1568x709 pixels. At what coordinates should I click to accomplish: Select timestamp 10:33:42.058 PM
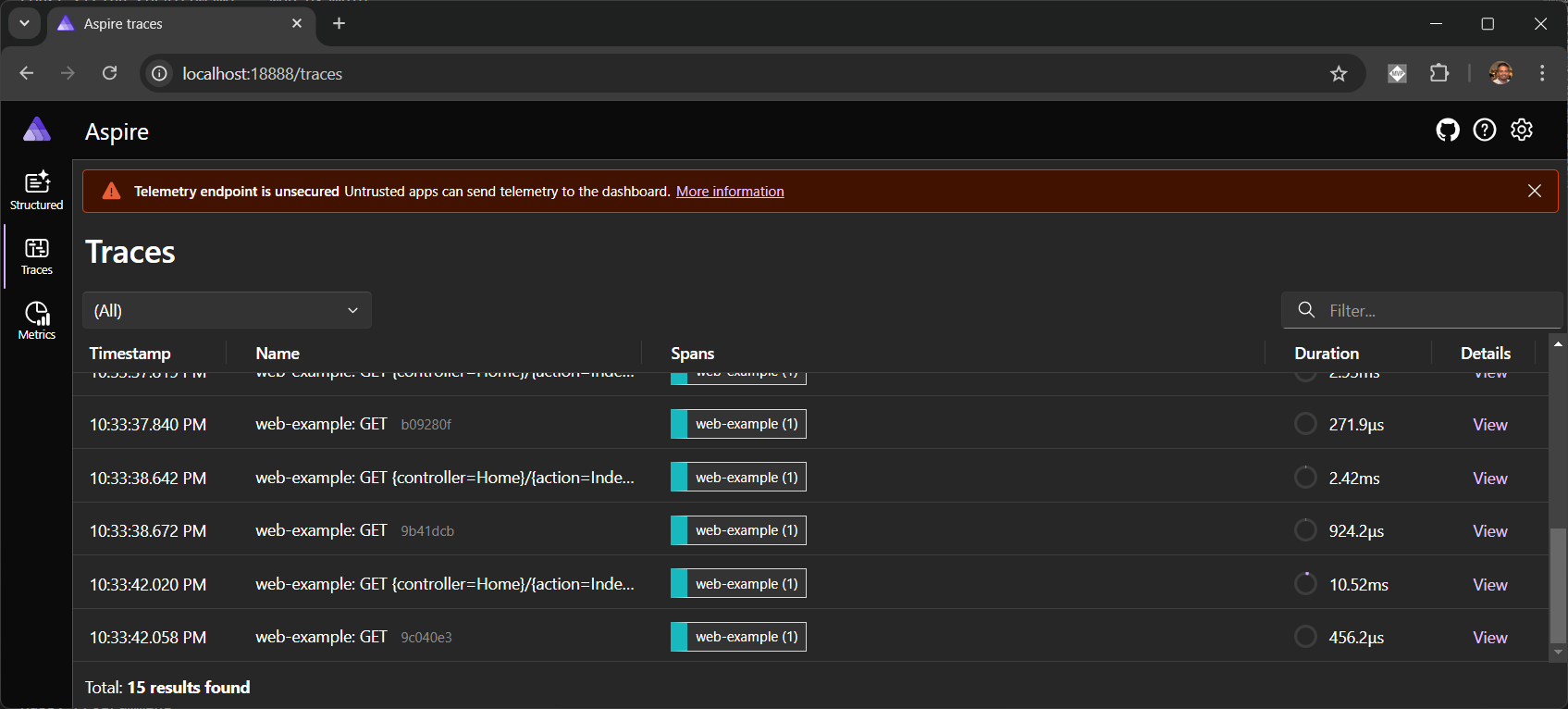coord(148,638)
